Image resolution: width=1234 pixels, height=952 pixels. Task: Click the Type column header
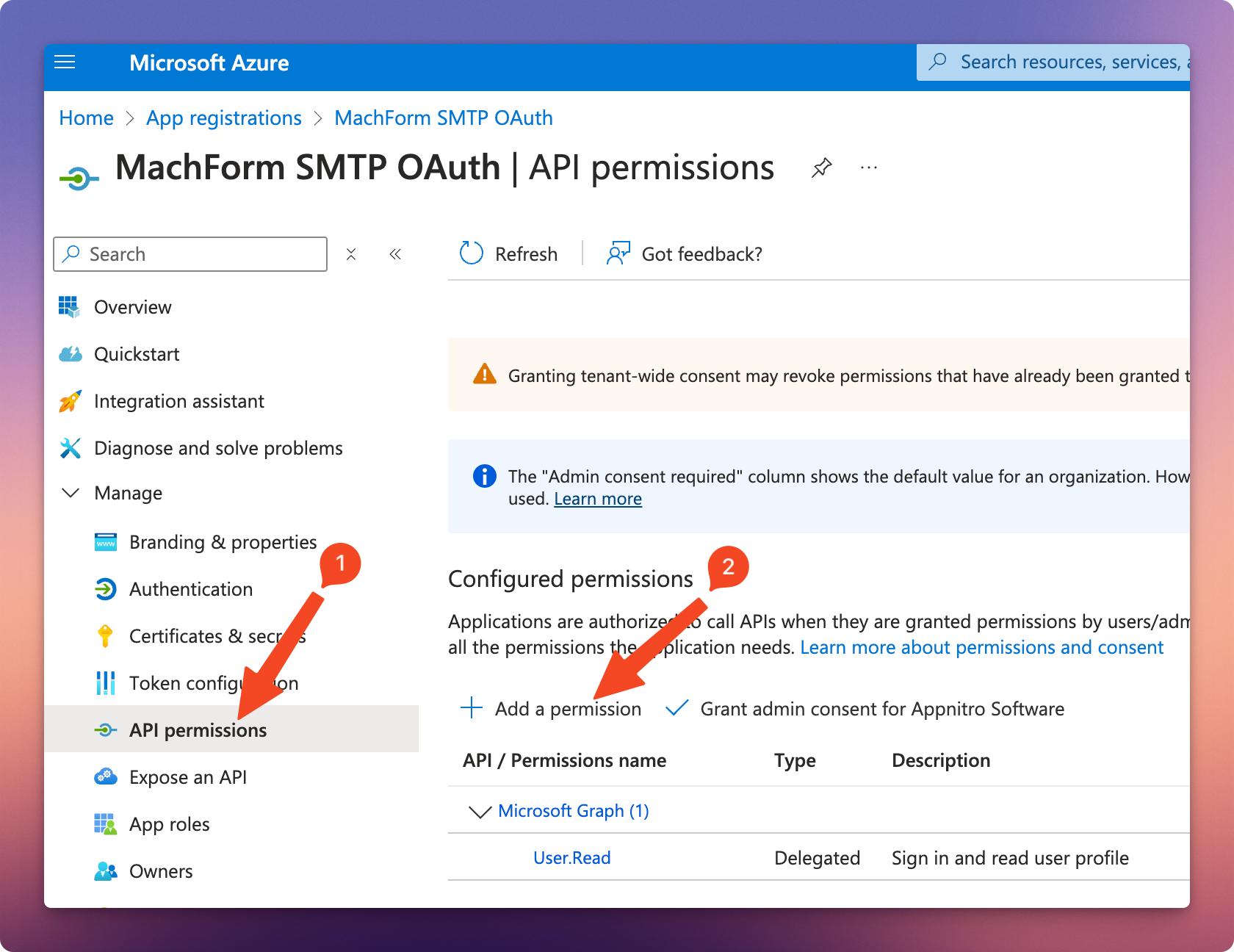click(x=795, y=760)
